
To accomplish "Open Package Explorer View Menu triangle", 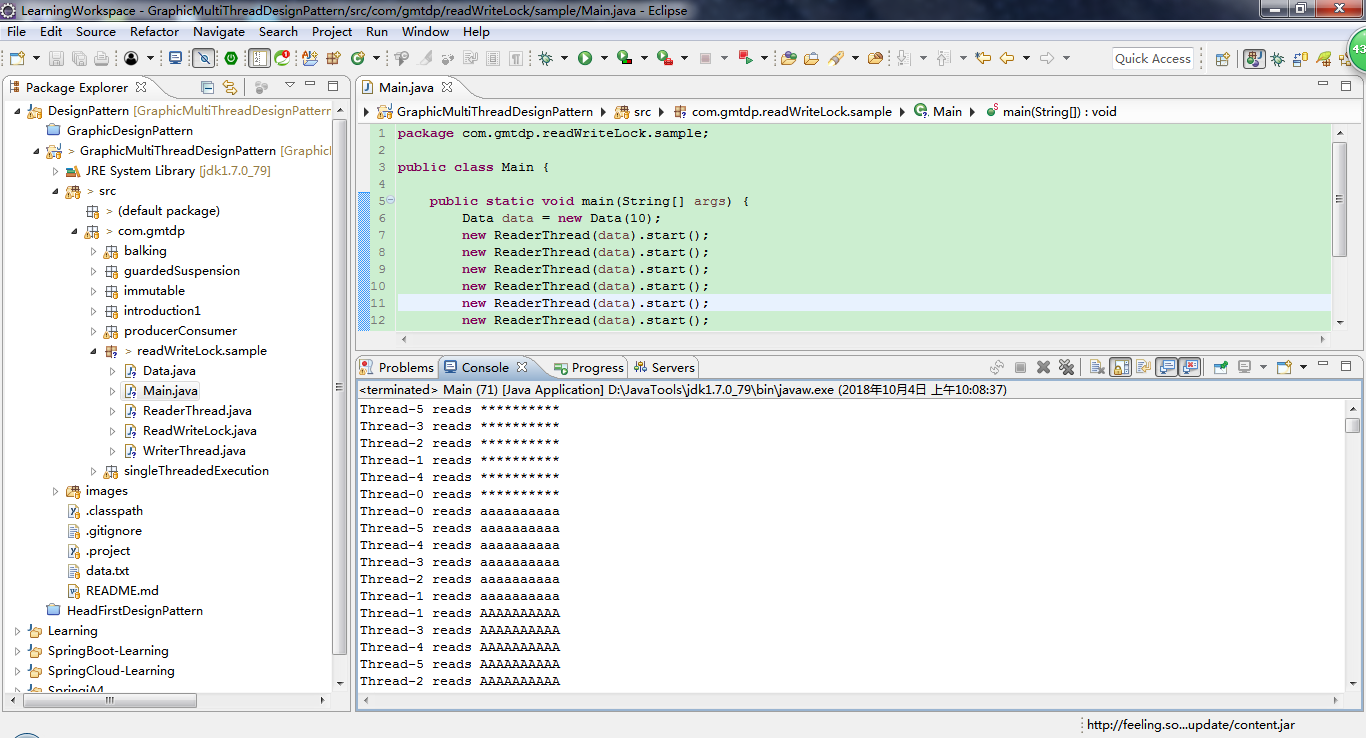I will point(290,86).
